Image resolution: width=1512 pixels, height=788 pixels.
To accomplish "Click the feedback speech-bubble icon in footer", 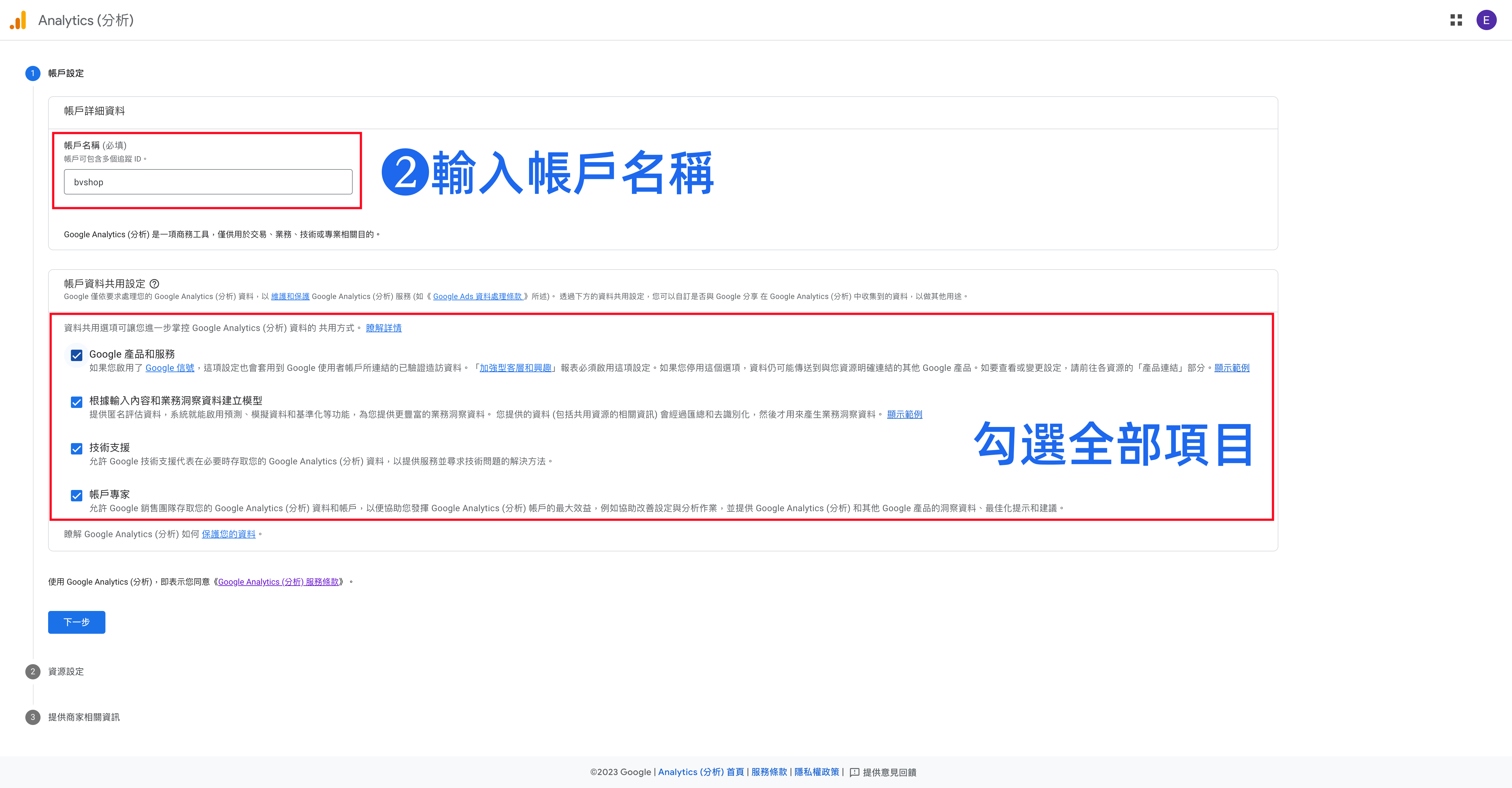I will [x=854, y=772].
